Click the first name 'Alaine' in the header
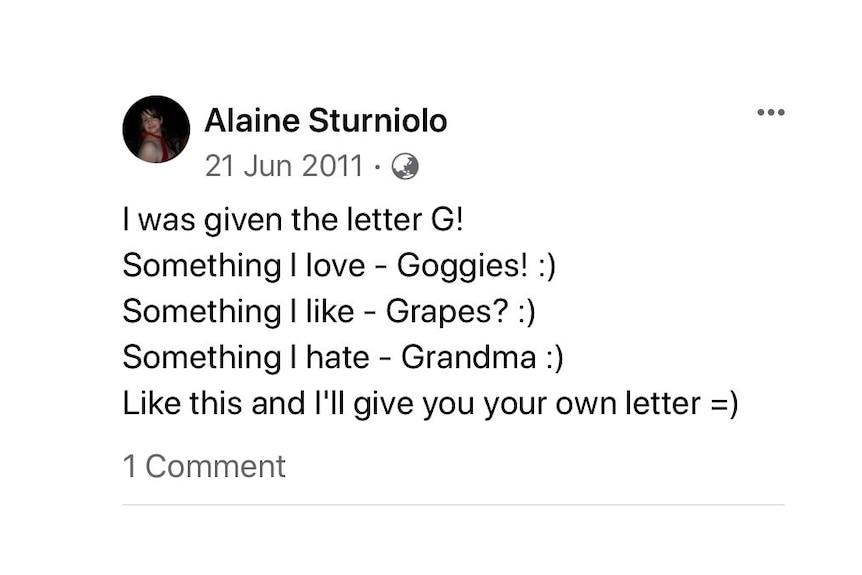Viewport: 862px width, 575px height. click(x=252, y=120)
